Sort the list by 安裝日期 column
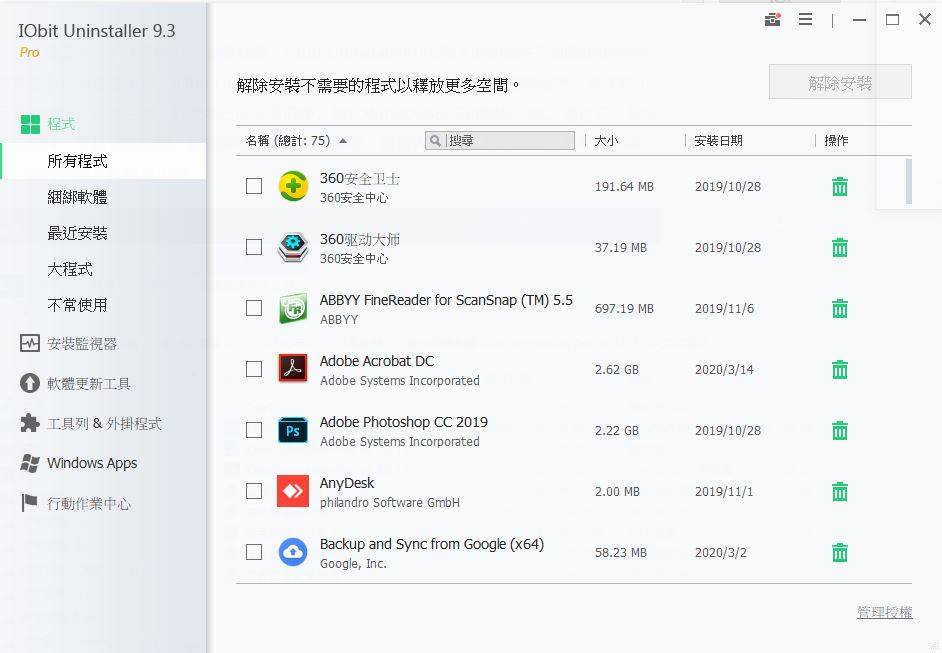Image resolution: width=942 pixels, height=653 pixels. pyautogui.click(x=719, y=141)
